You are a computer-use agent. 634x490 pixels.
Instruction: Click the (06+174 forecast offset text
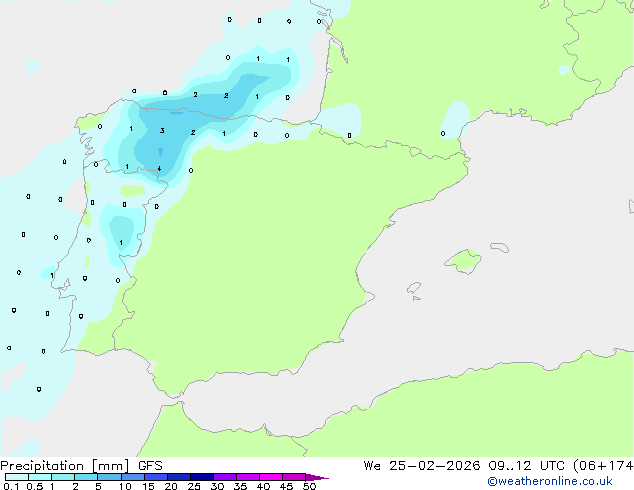[603, 466]
